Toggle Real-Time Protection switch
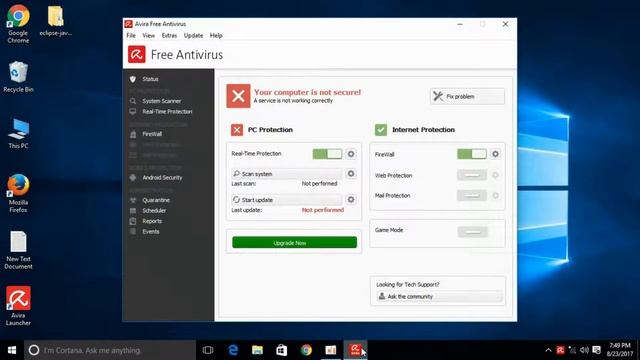The image size is (640, 360). pyautogui.click(x=327, y=154)
